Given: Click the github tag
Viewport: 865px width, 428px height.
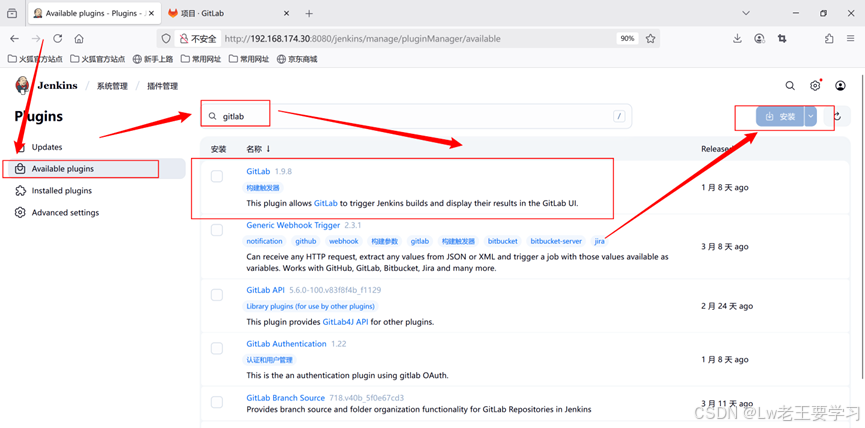Looking at the screenshot, I should point(306,241).
